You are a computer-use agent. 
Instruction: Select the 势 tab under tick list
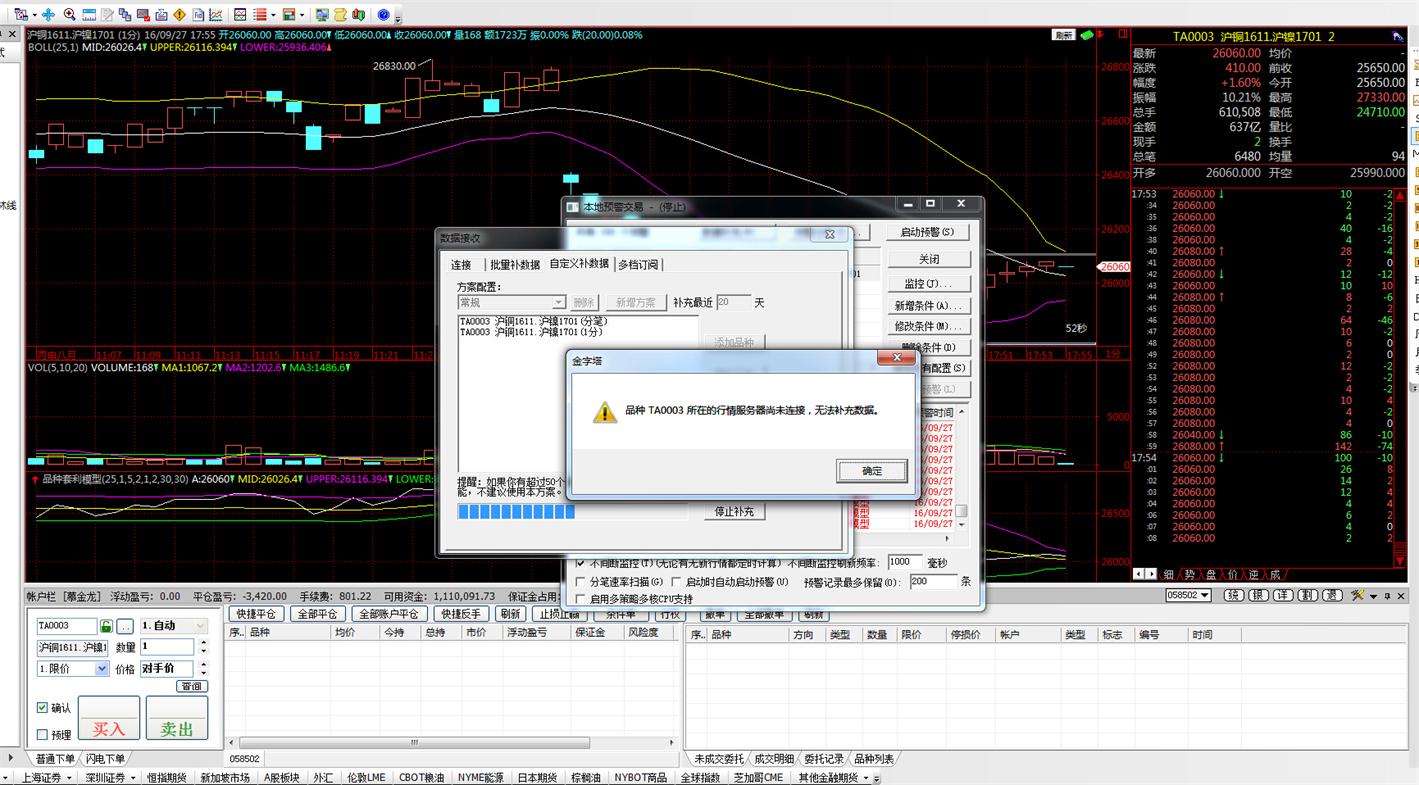(x=1190, y=574)
